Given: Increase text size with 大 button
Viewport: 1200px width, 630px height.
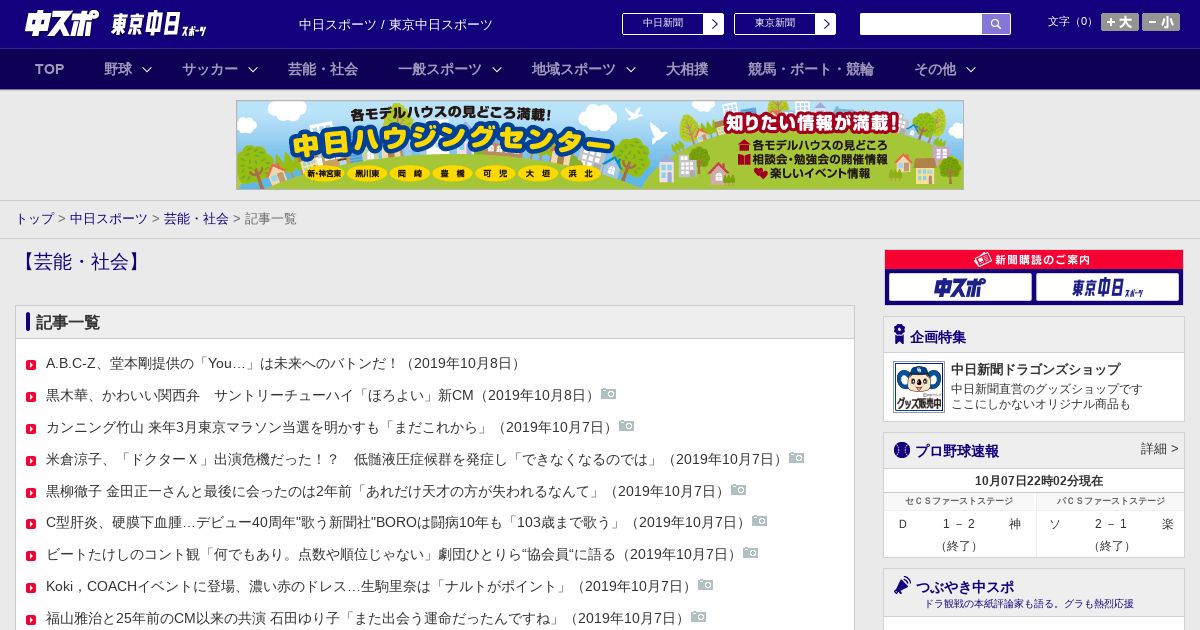Looking at the screenshot, I should pyautogui.click(x=1120, y=22).
